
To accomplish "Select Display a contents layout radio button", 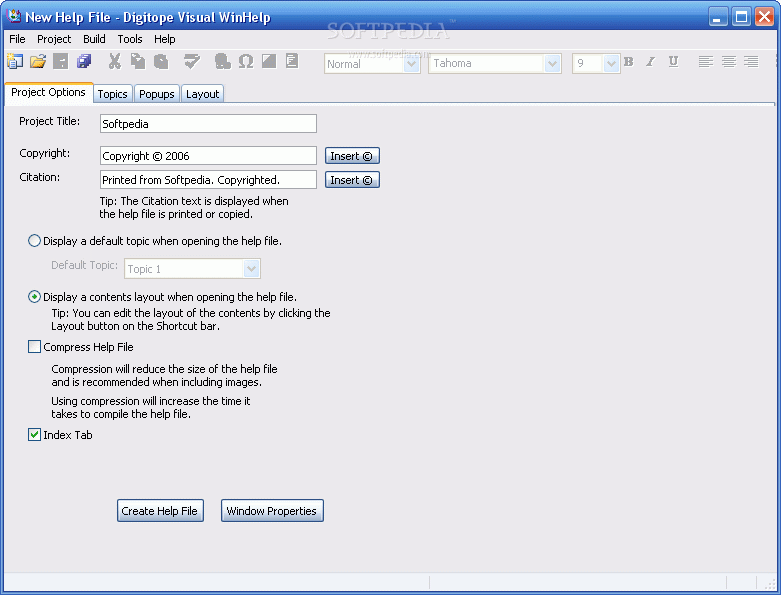I will [34, 297].
